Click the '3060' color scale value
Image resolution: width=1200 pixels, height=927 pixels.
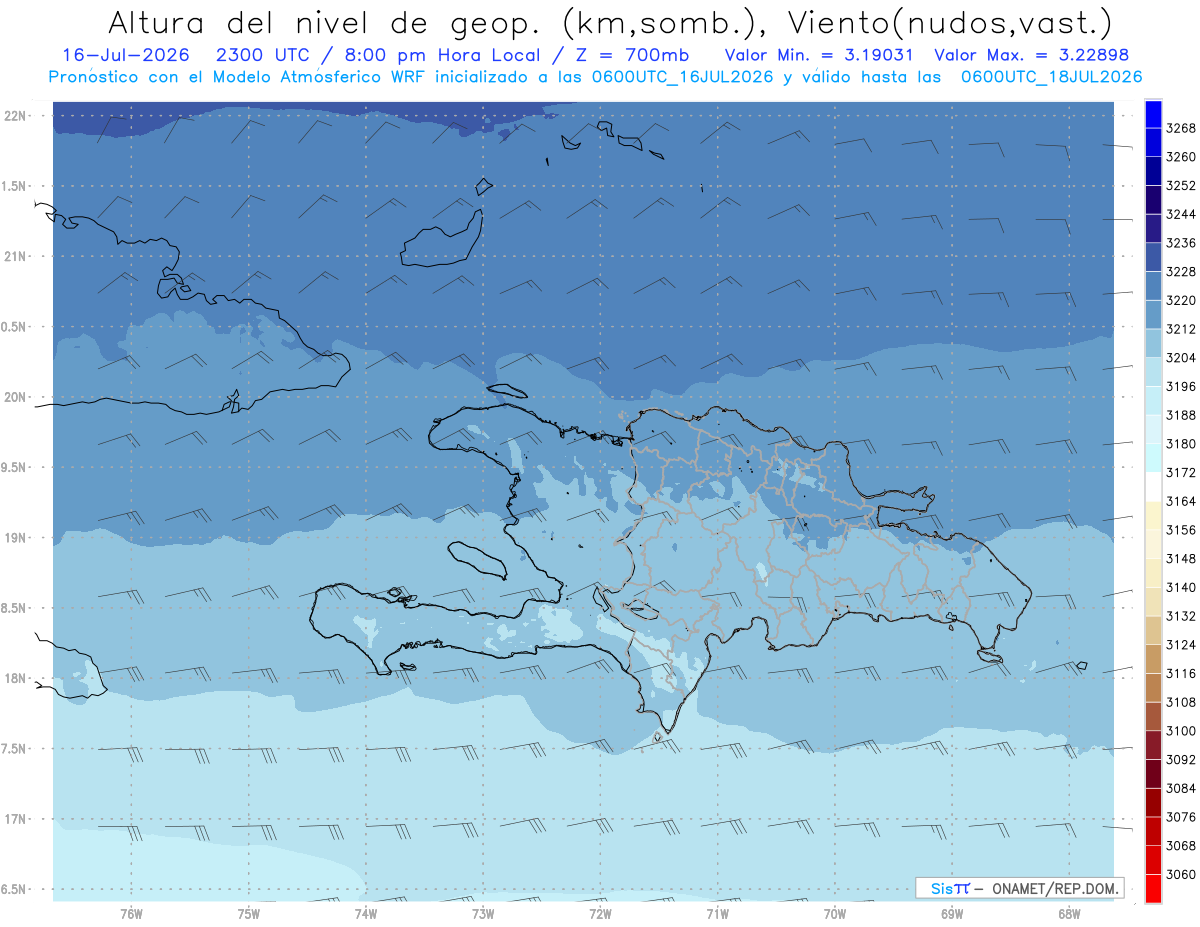point(1181,875)
